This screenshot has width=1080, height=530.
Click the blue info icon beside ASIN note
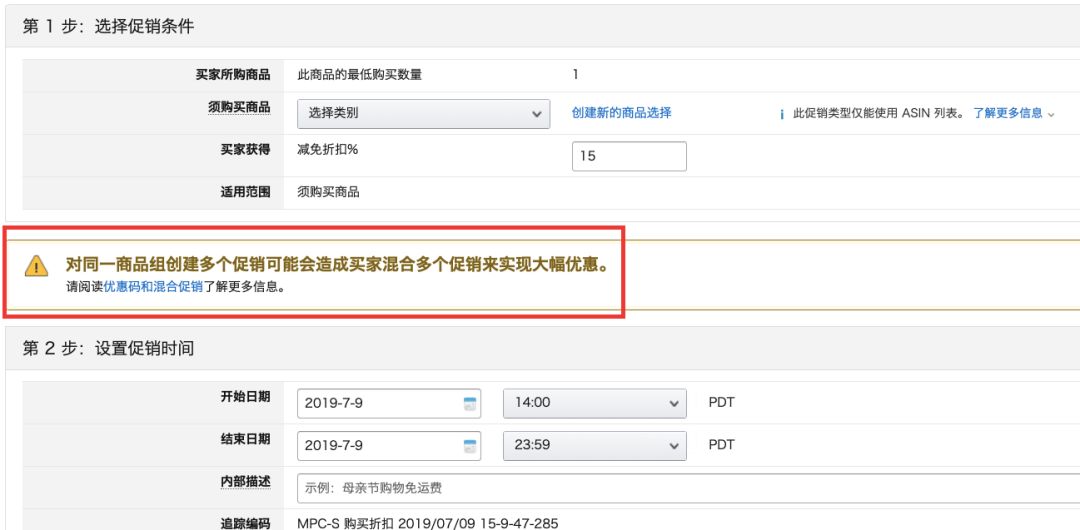click(x=781, y=114)
